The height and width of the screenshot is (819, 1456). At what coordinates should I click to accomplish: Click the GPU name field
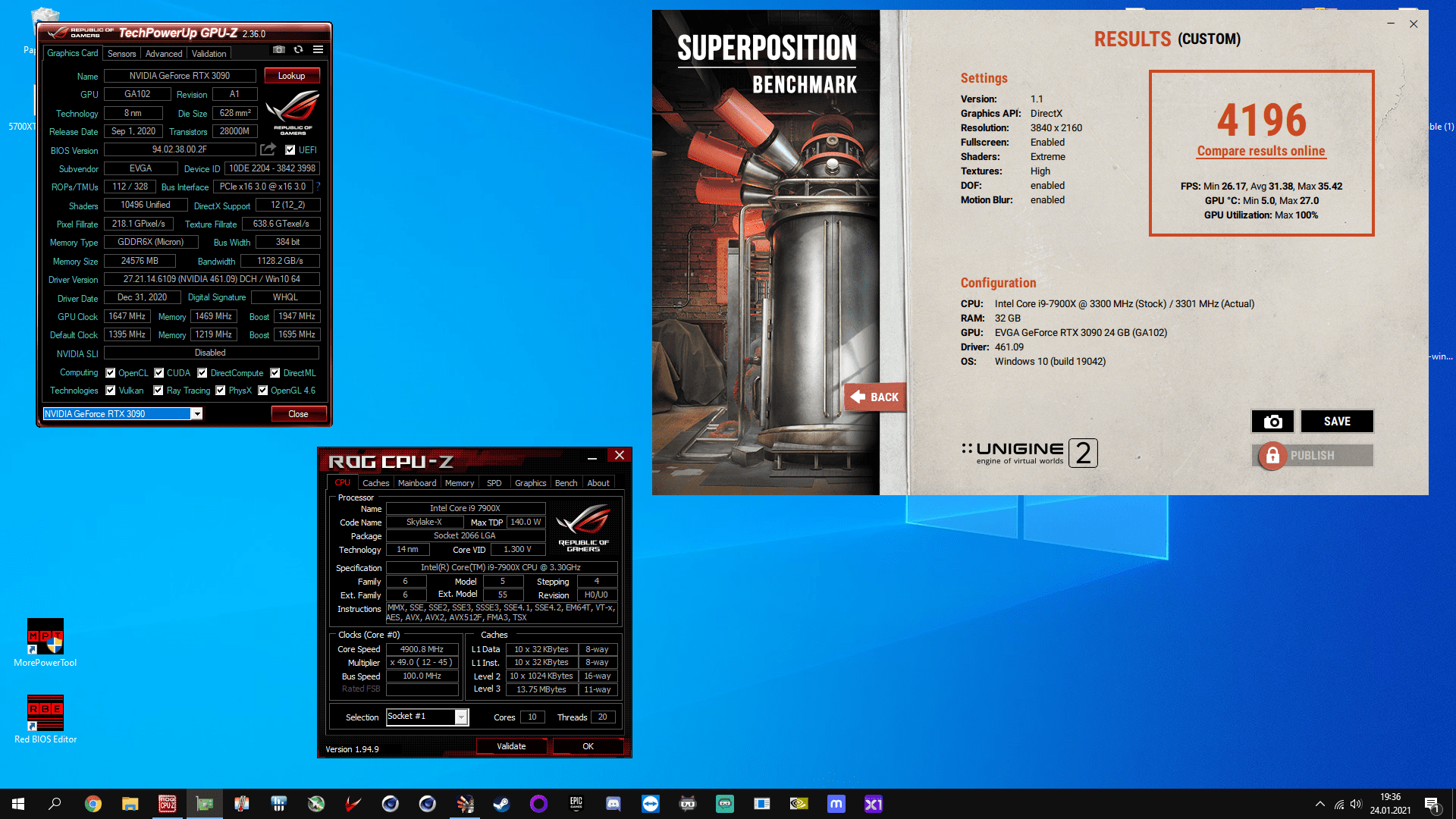(180, 76)
